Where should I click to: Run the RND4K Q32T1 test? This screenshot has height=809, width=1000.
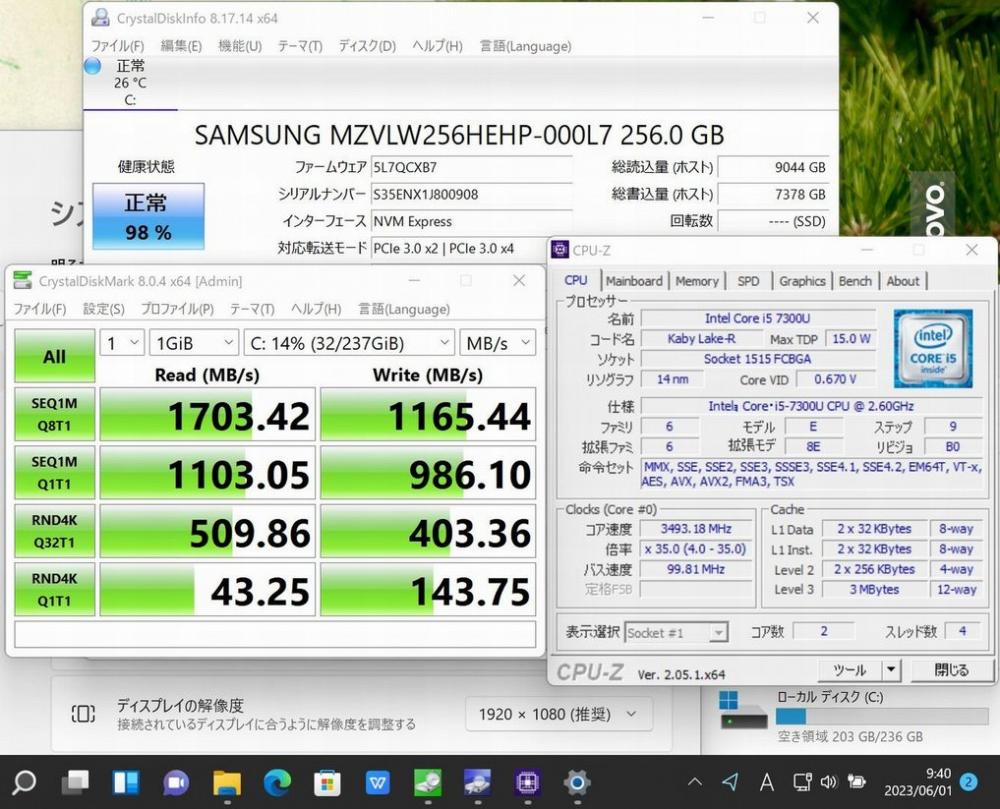54,531
